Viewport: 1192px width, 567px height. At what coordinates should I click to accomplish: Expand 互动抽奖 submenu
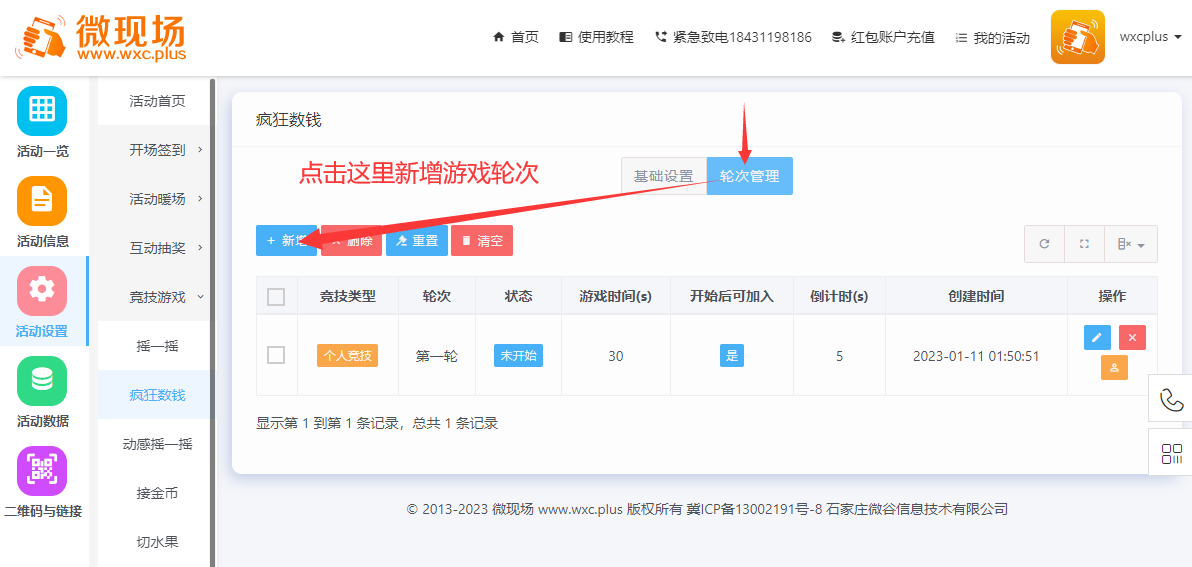pyautogui.click(x=157, y=248)
